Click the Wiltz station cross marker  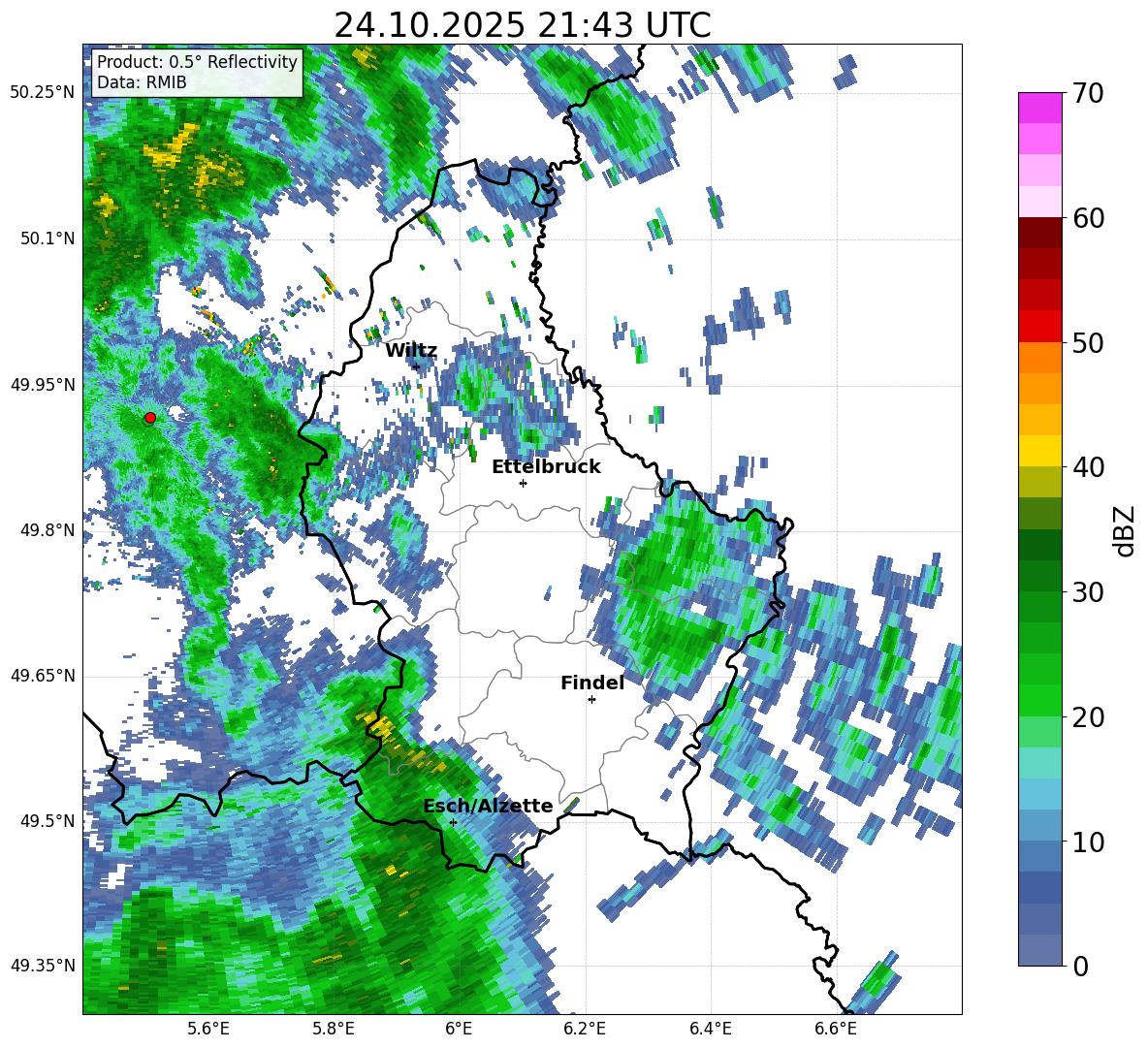coord(416,366)
